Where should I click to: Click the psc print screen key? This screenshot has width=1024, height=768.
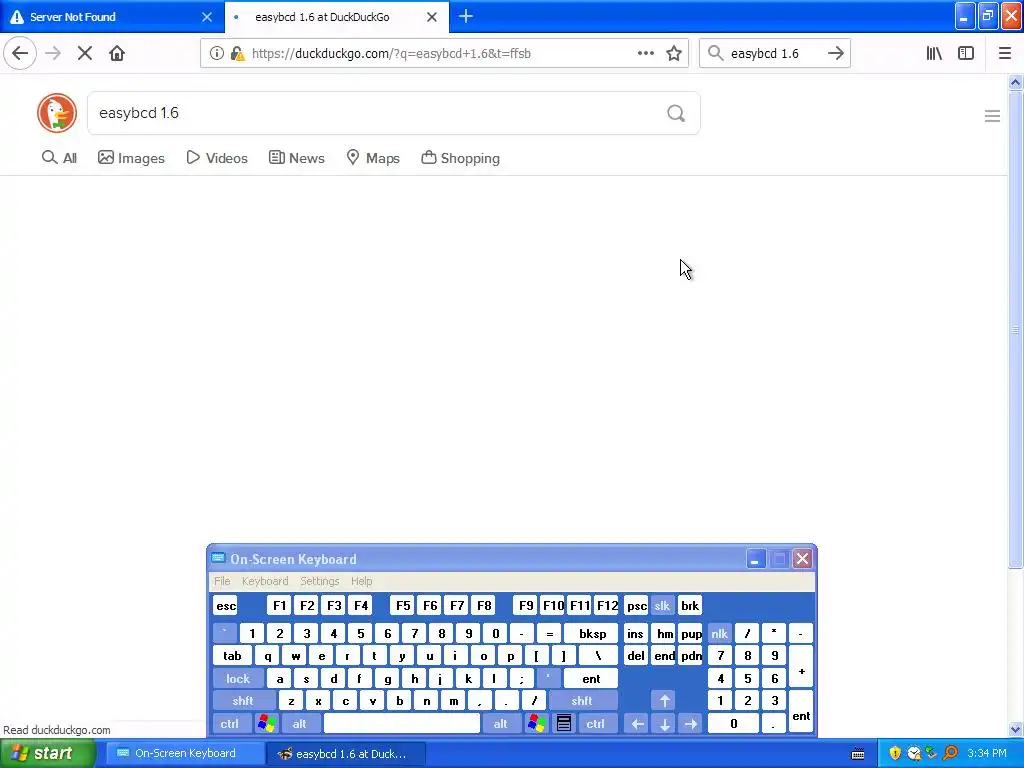click(637, 606)
